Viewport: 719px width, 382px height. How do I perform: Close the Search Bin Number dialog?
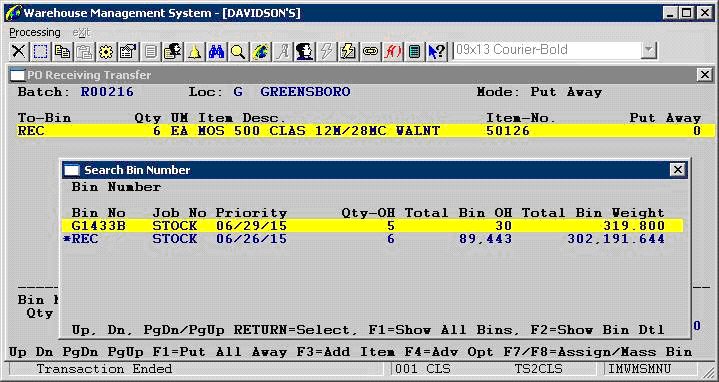(677, 170)
